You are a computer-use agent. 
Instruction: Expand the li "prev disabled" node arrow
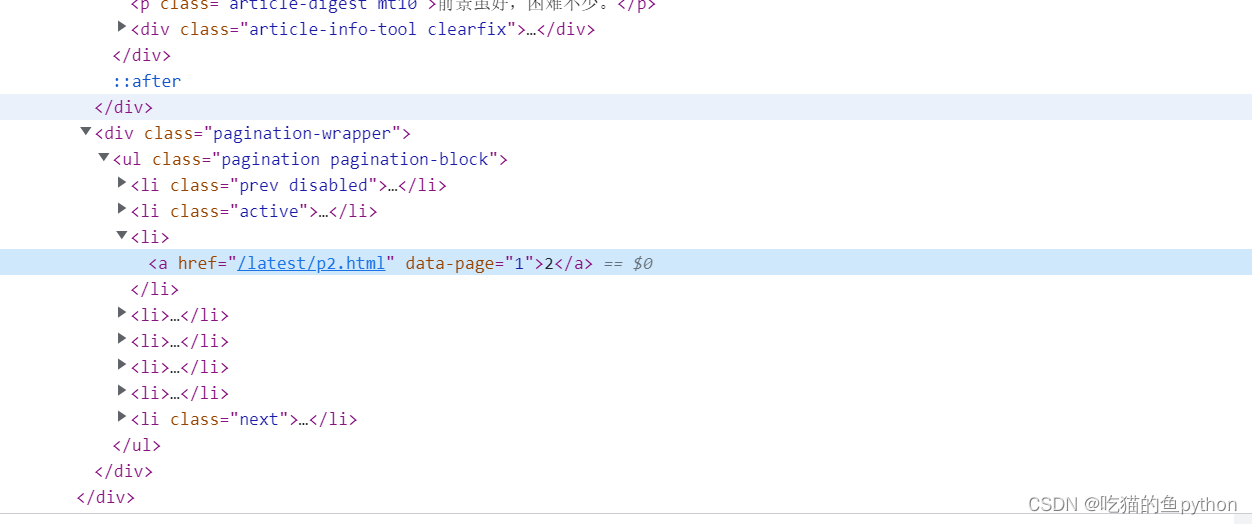pos(122,183)
